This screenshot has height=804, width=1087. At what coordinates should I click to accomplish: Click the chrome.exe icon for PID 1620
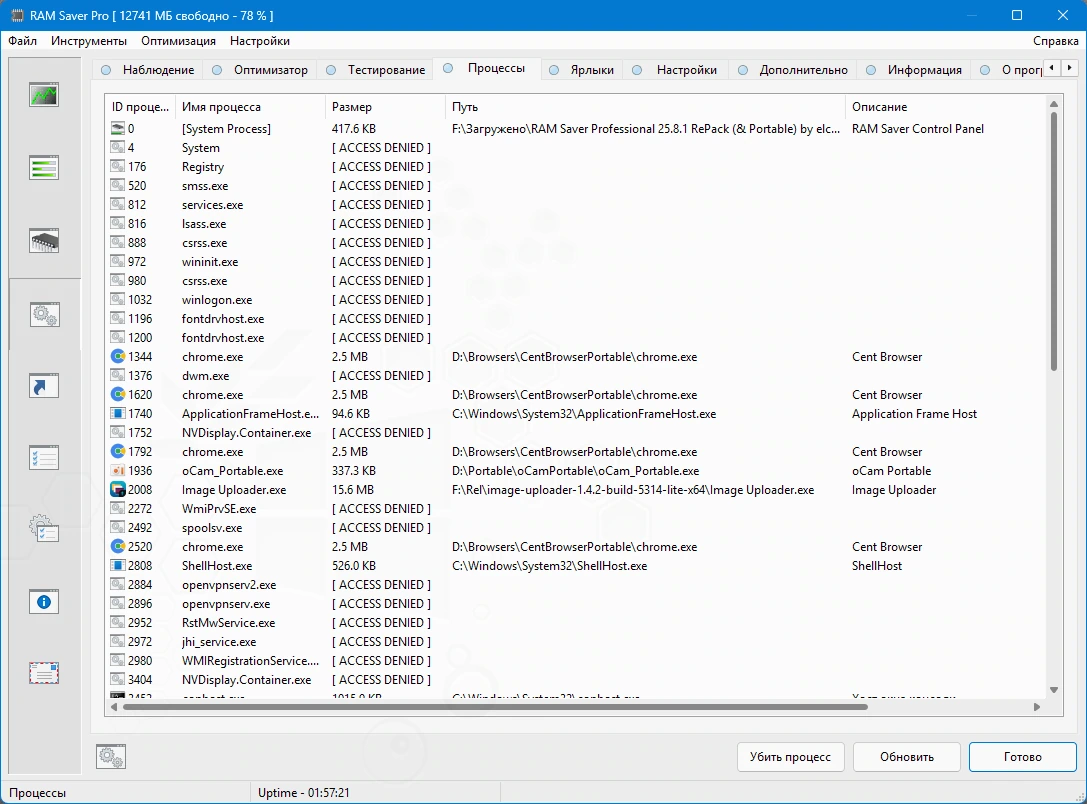click(118, 394)
